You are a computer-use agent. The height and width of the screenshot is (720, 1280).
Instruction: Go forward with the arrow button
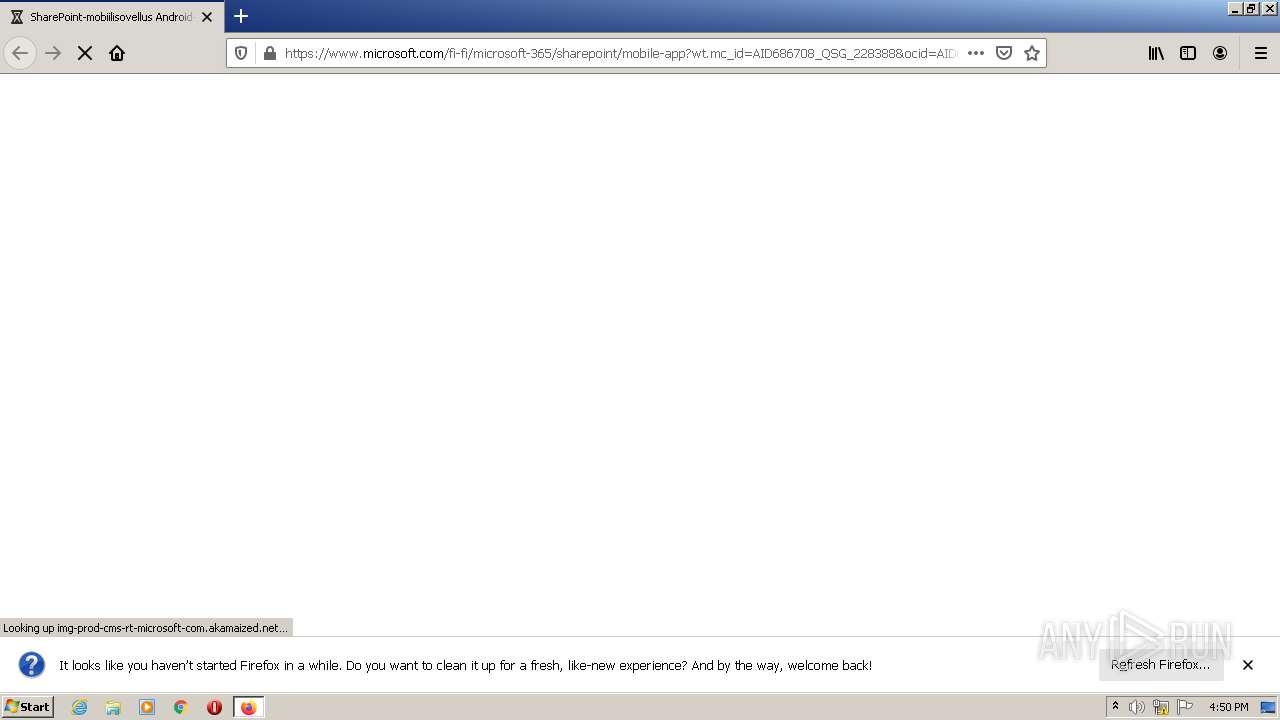tap(53, 53)
